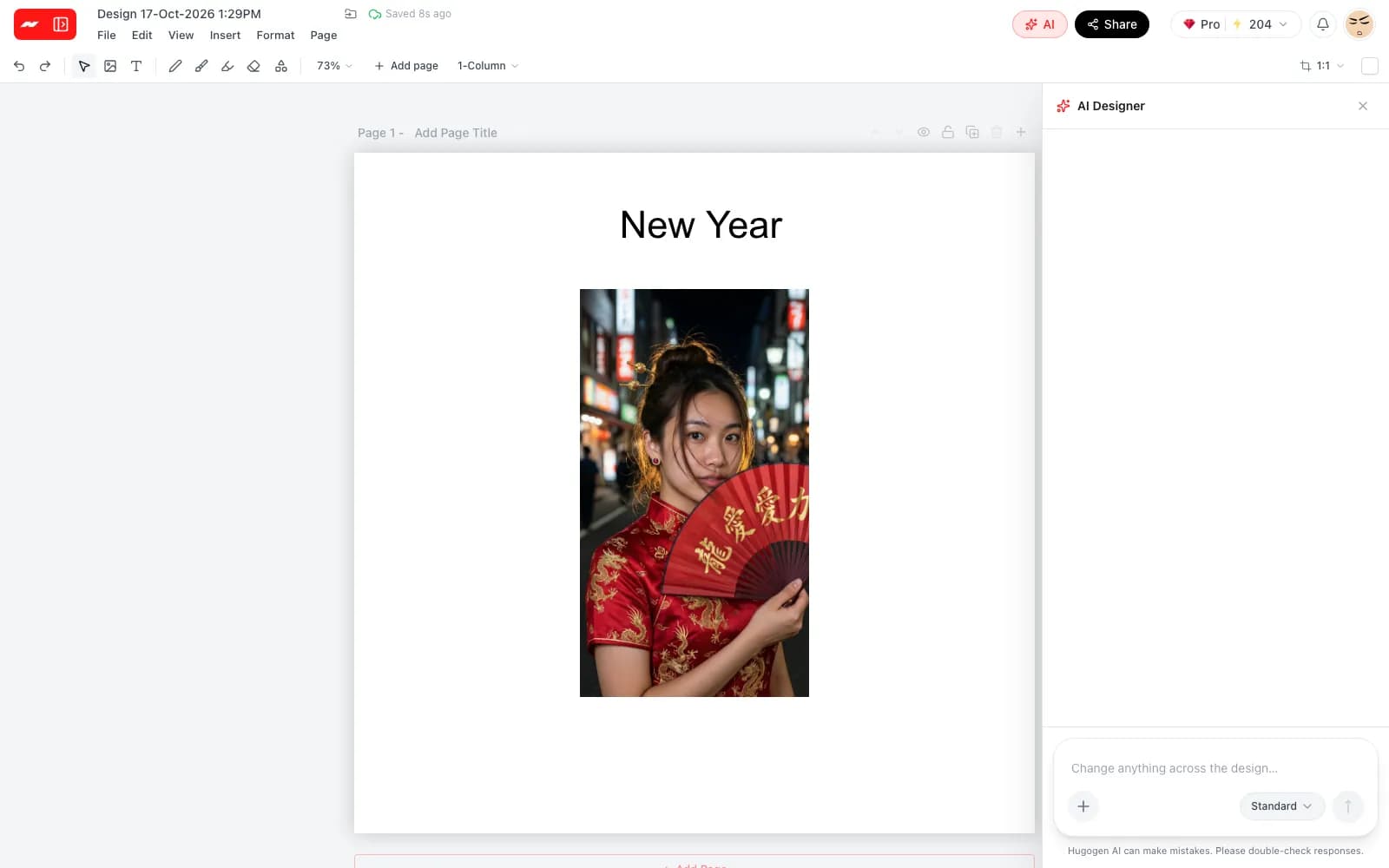The height and width of the screenshot is (868, 1389).
Task: Click the duplicate page icon
Action: pos(972,132)
